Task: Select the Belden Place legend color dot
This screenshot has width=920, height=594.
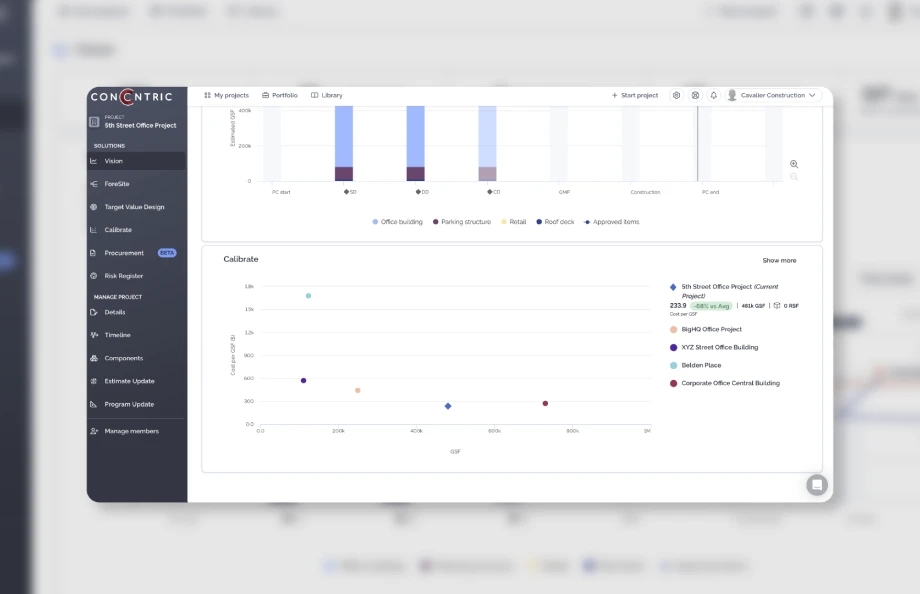Action: (x=673, y=366)
